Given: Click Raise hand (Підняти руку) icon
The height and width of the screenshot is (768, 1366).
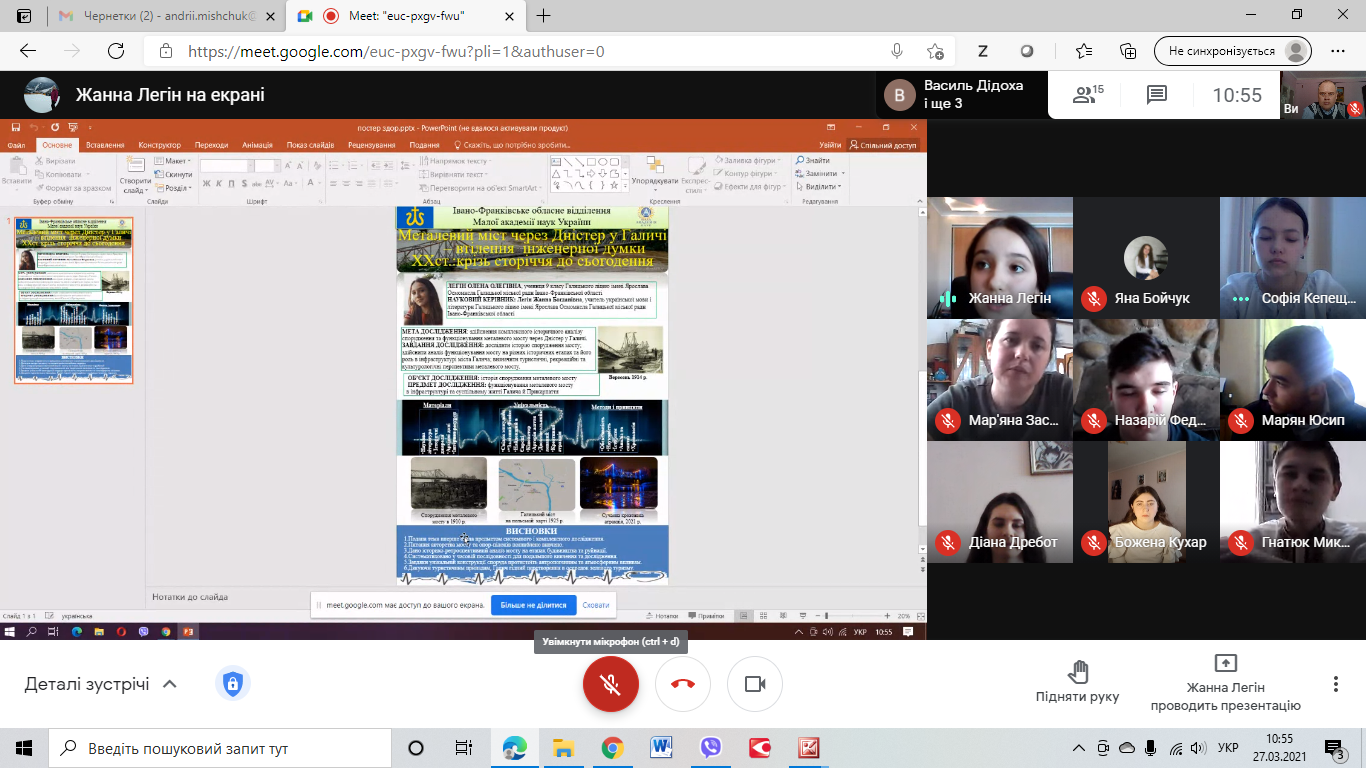Looking at the screenshot, I should pyautogui.click(x=1077, y=672).
